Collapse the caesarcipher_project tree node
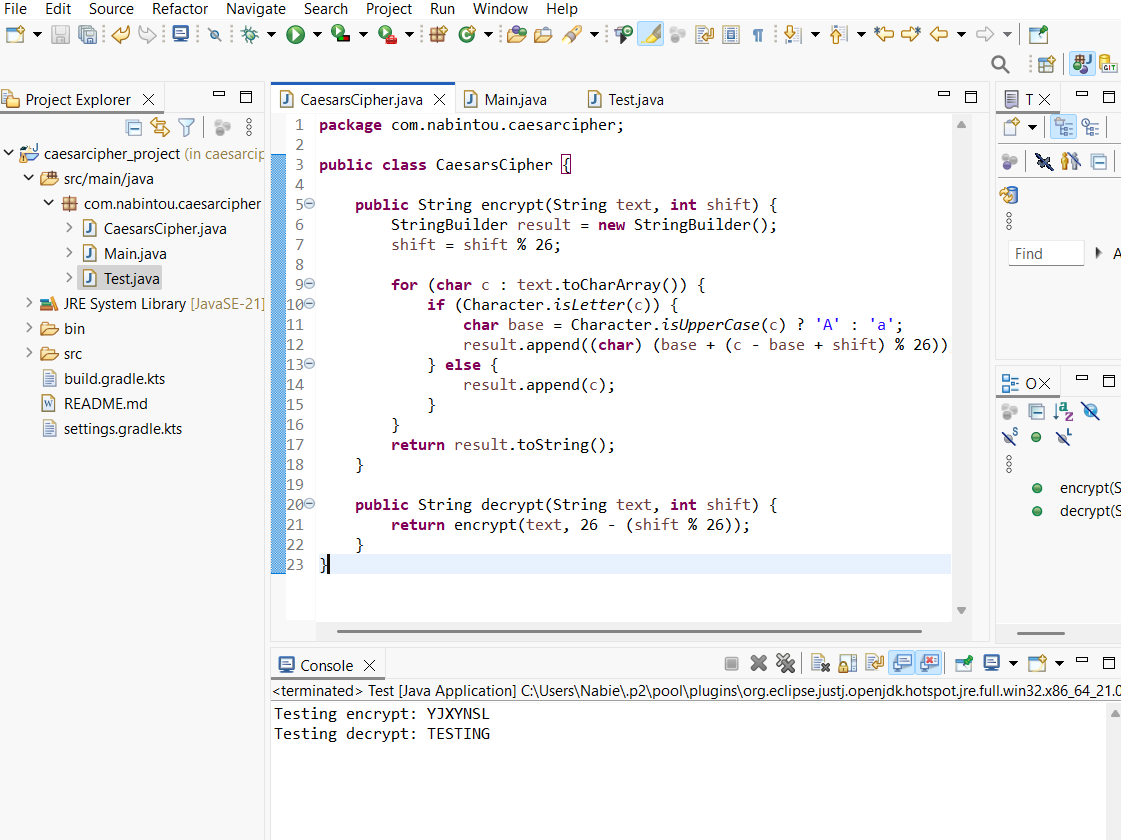Viewport: 1121px width, 840px height. tap(9, 153)
